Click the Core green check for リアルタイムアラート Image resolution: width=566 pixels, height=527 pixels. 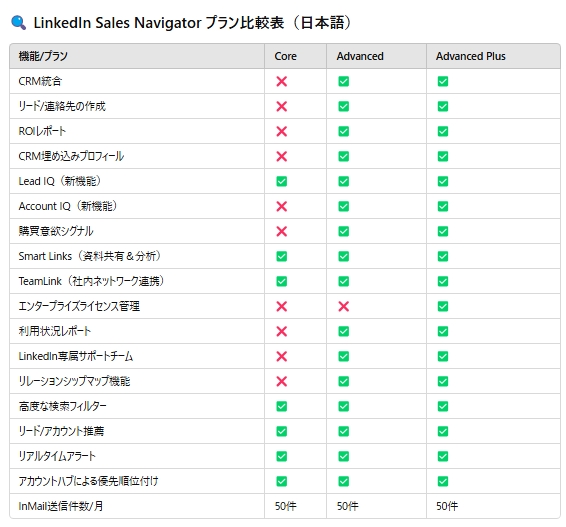(282, 456)
